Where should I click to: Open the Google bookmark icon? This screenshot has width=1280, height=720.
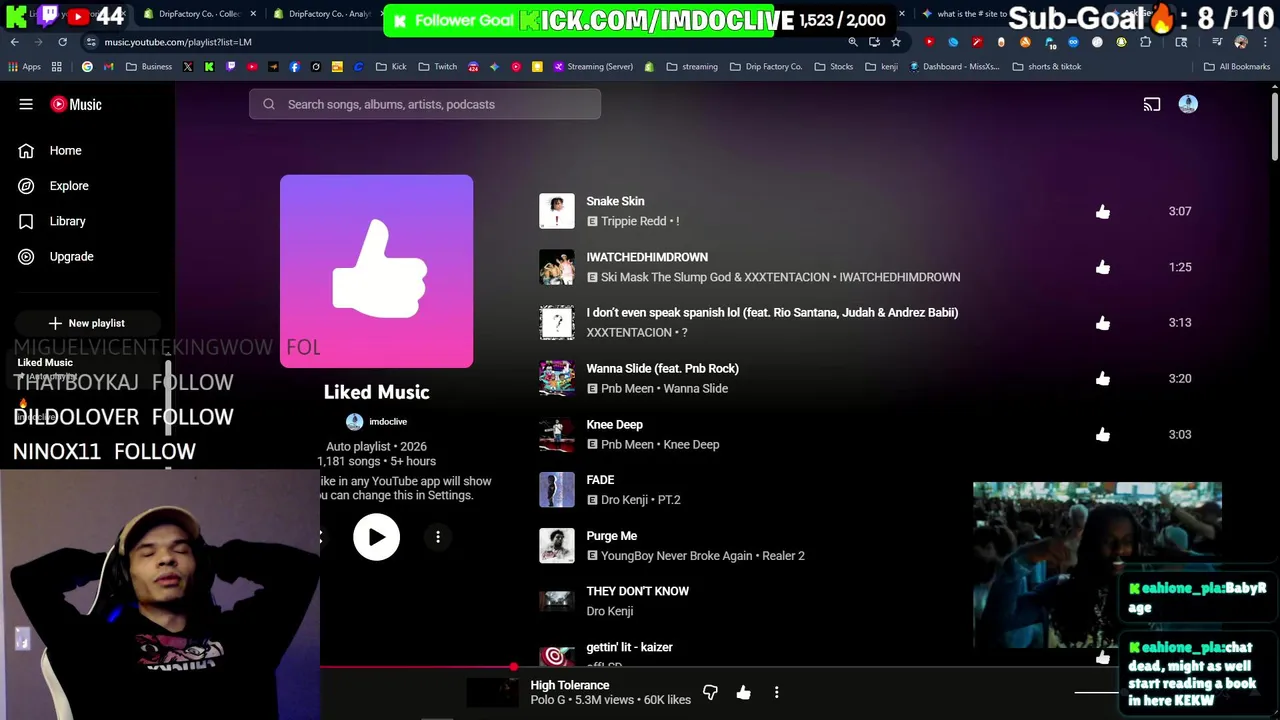(x=87, y=67)
